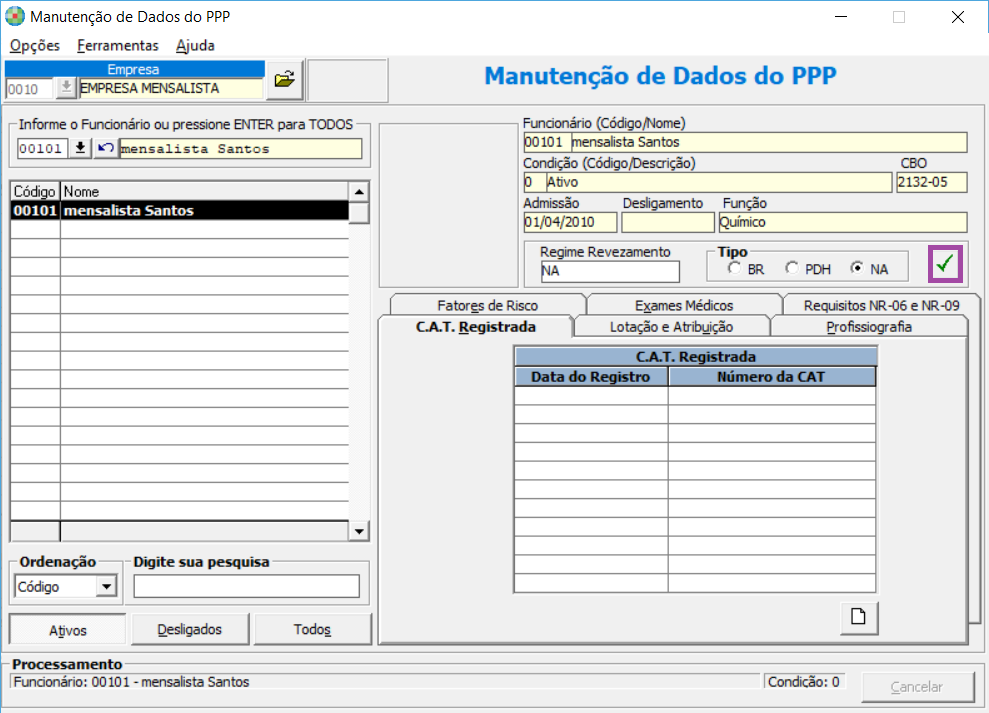989x713 pixels.
Task: Click the Função field Químico
Action: pyautogui.click(x=843, y=222)
